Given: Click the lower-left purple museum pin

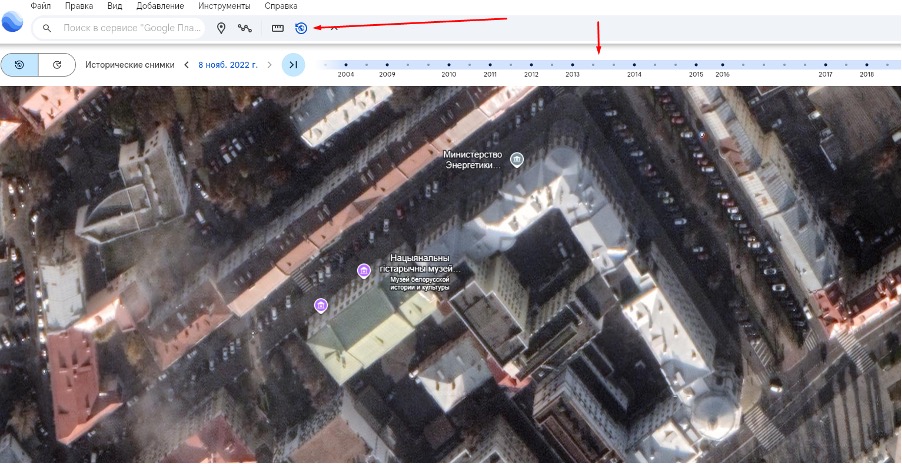Looking at the screenshot, I should tap(321, 305).
